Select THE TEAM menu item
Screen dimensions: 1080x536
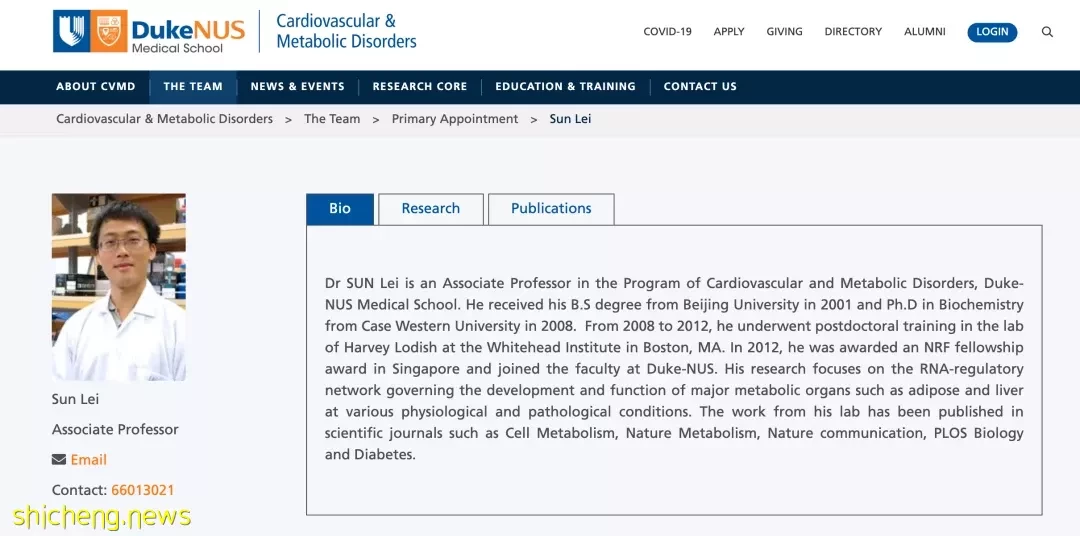coord(193,87)
